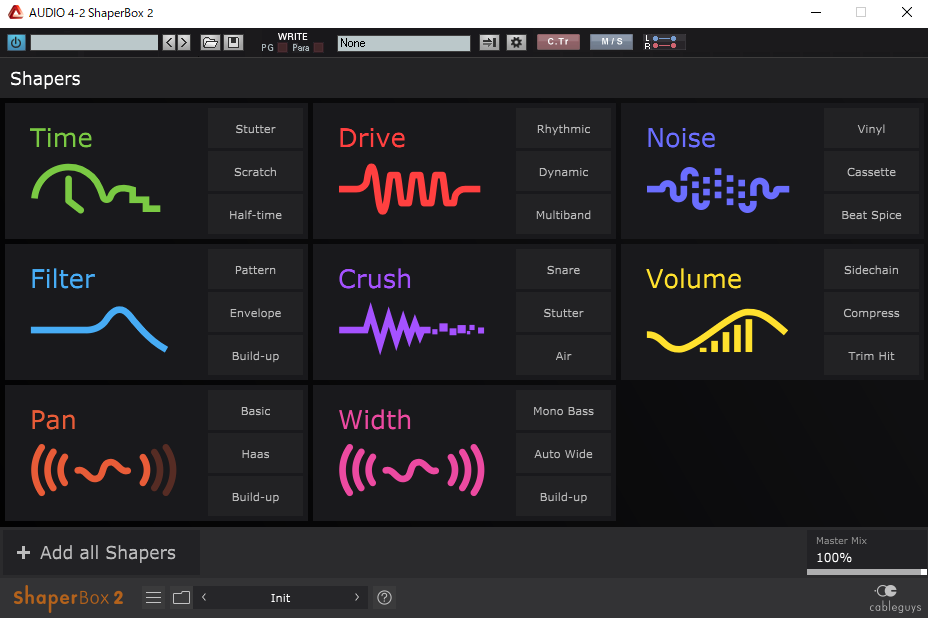Open settings with the gear icon

click(517, 43)
